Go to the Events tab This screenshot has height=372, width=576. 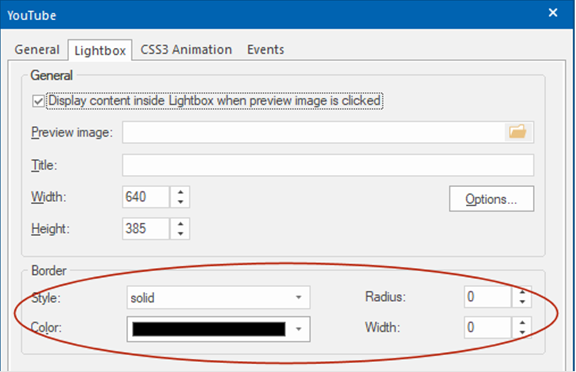pyautogui.click(x=265, y=50)
